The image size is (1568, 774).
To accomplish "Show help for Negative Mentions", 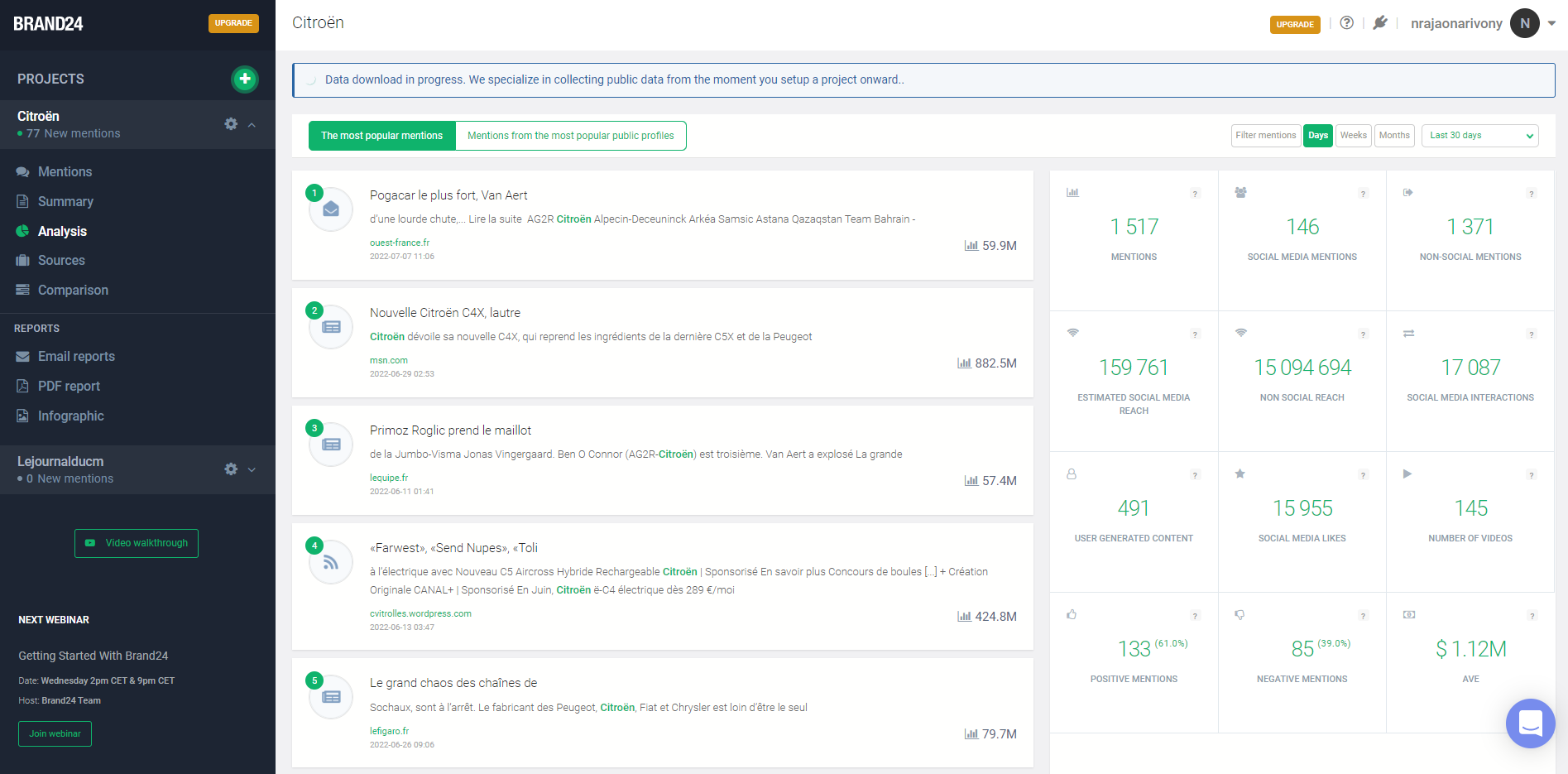I will pyautogui.click(x=1363, y=616).
